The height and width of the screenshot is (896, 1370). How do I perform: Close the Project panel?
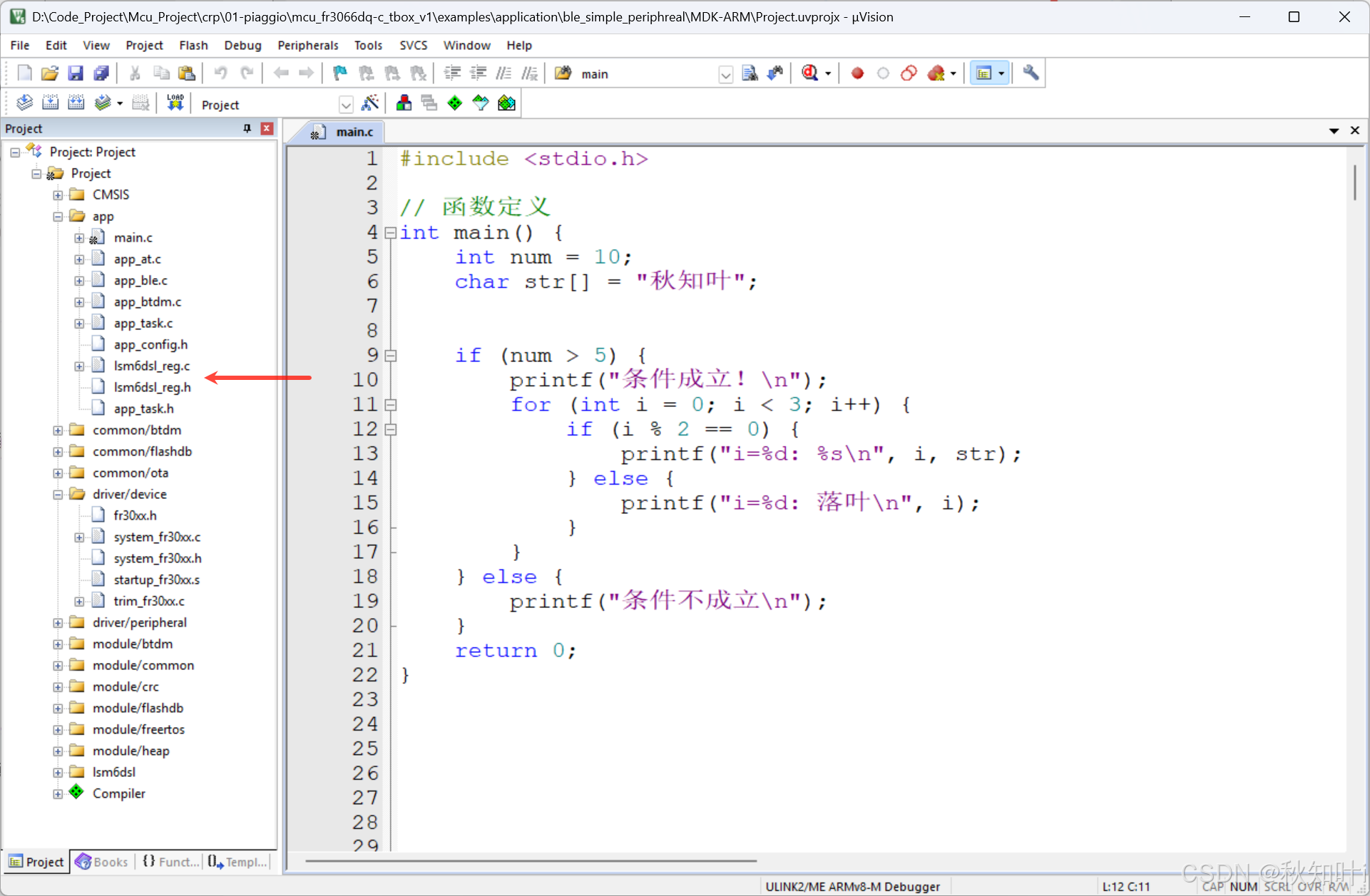click(x=267, y=128)
